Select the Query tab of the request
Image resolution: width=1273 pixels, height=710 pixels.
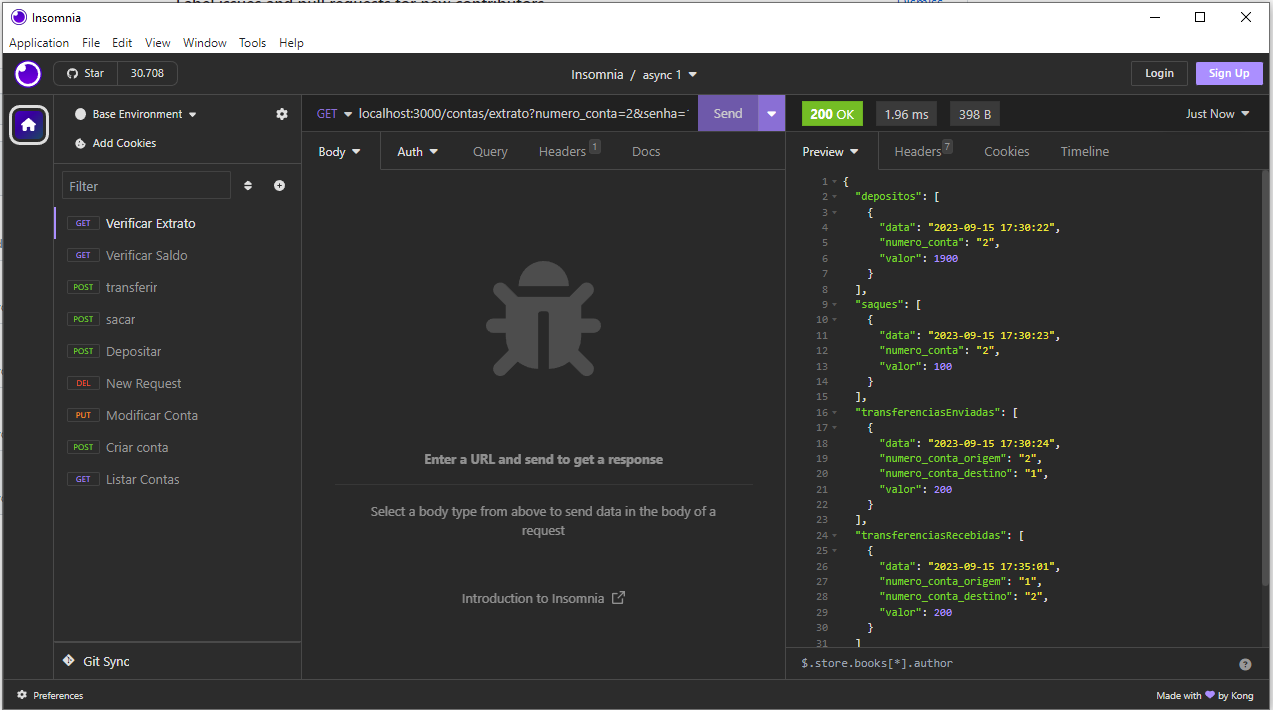[x=490, y=151]
